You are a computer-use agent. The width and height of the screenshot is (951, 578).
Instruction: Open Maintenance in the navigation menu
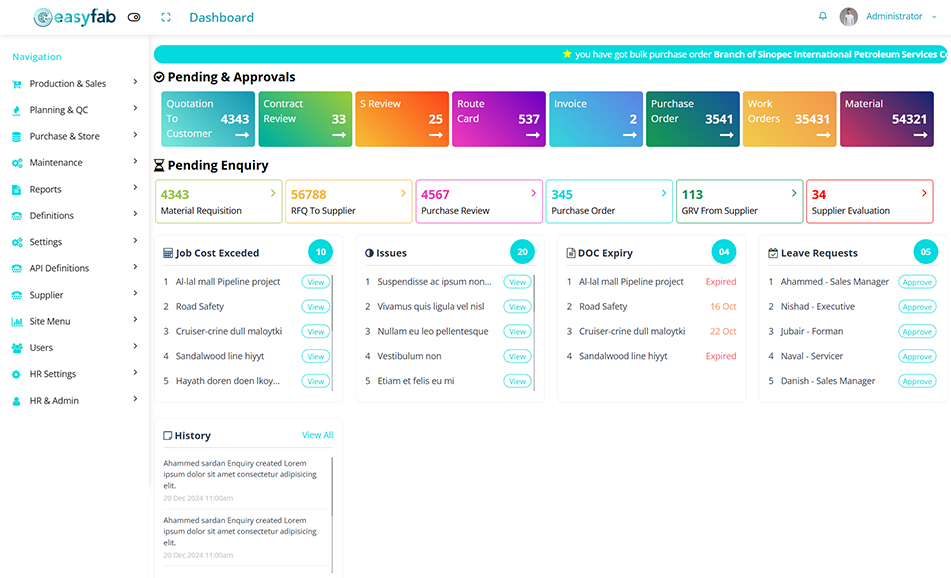pyautogui.click(x=56, y=163)
